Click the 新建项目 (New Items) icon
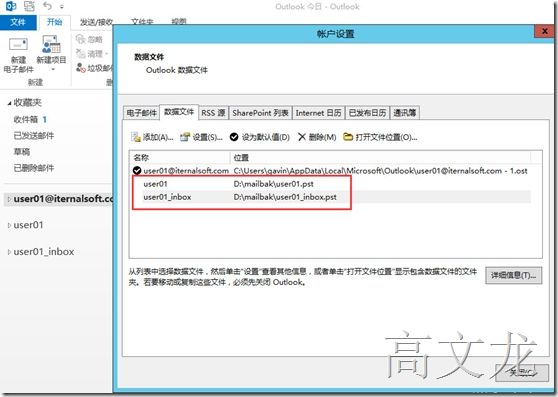This screenshot has height=397, width=558. 51,44
